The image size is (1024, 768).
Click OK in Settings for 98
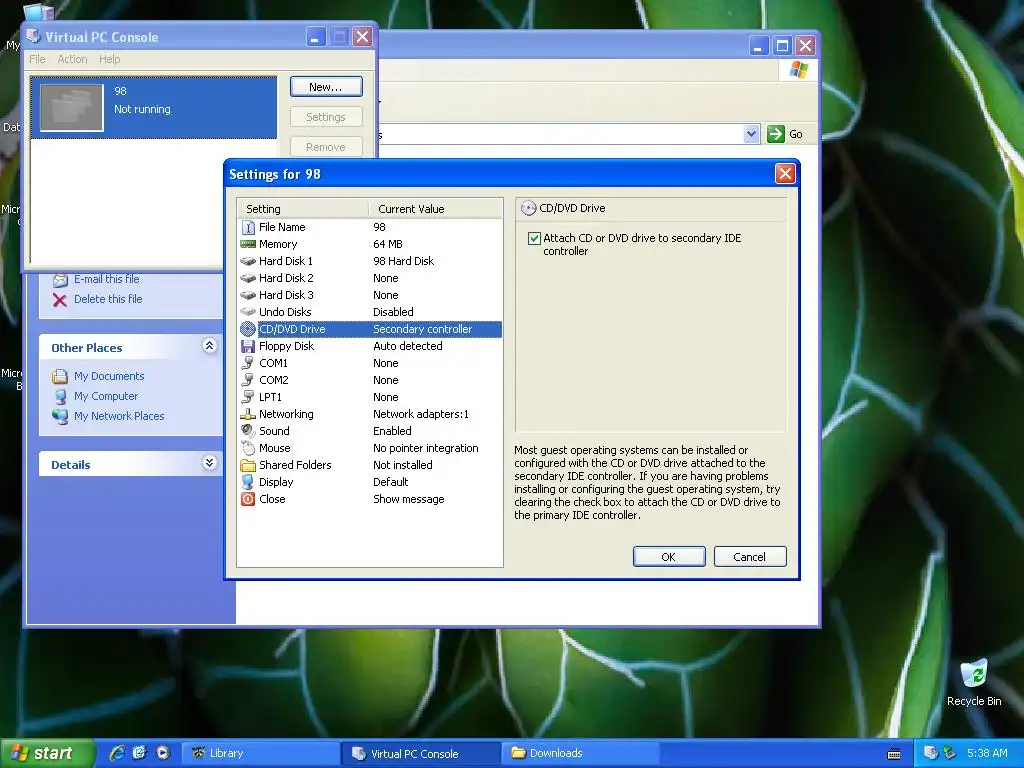(669, 557)
